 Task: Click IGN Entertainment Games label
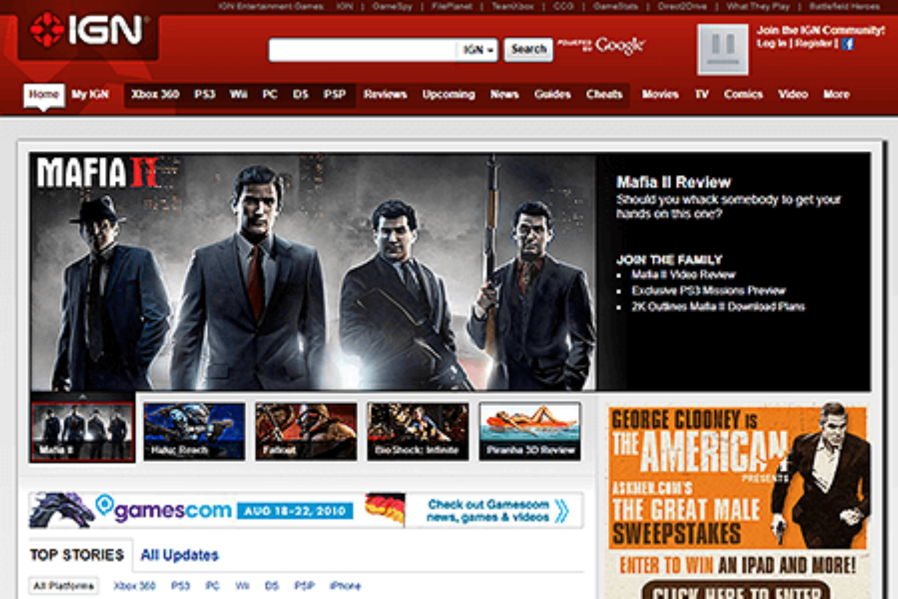coord(270,6)
